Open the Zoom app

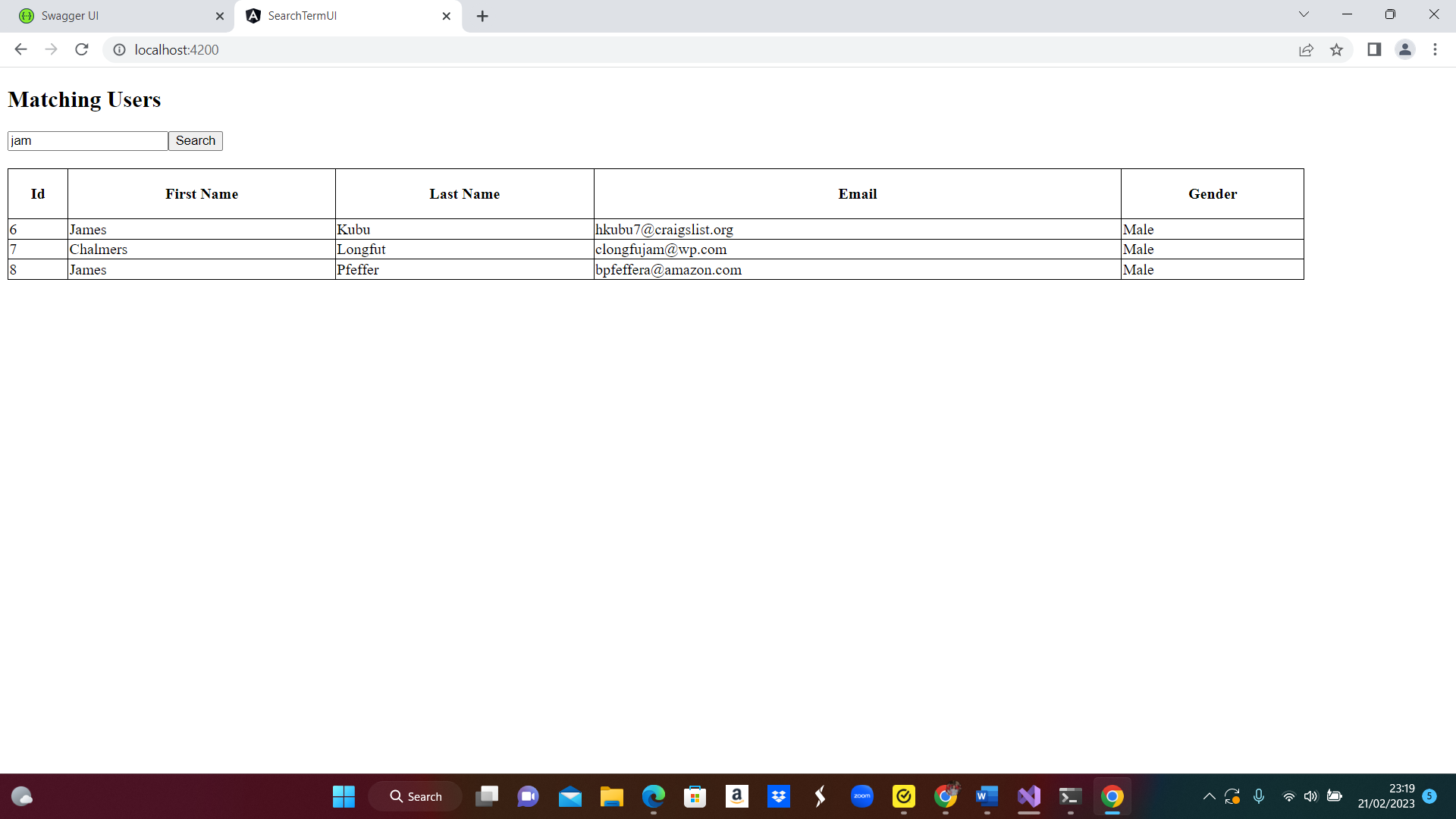pos(862,796)
